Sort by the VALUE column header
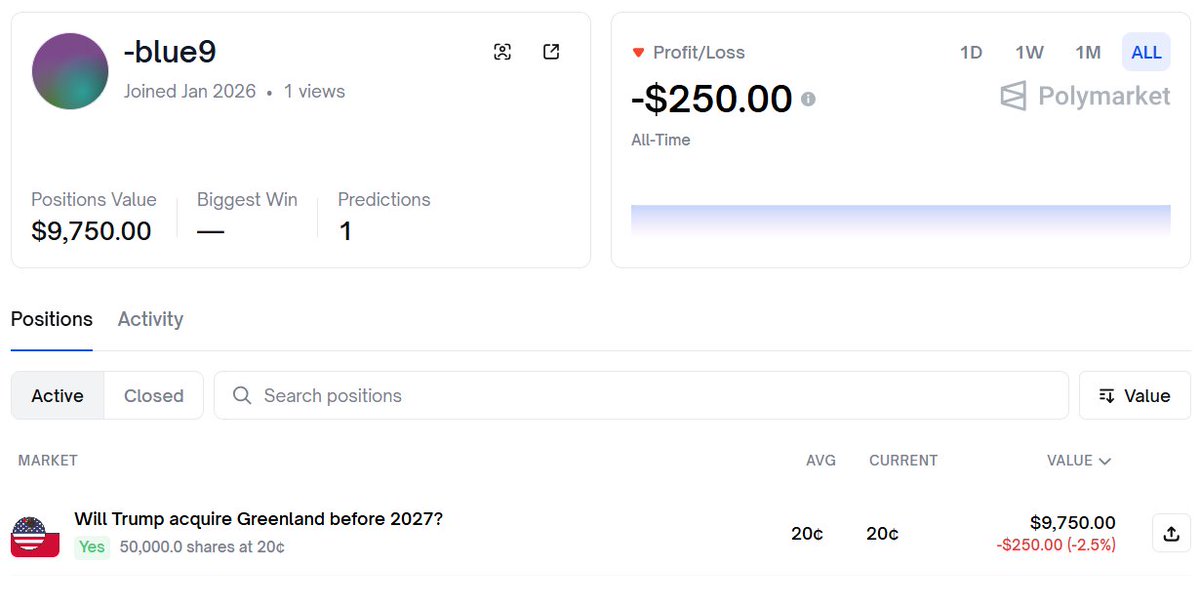1200x607 pixels. [1078, 461]
